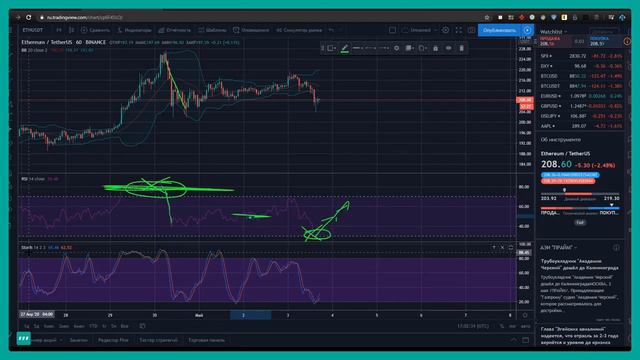Clone drawing with copy icon
Viewport: 640px width, 360px height.
point(422,48)
